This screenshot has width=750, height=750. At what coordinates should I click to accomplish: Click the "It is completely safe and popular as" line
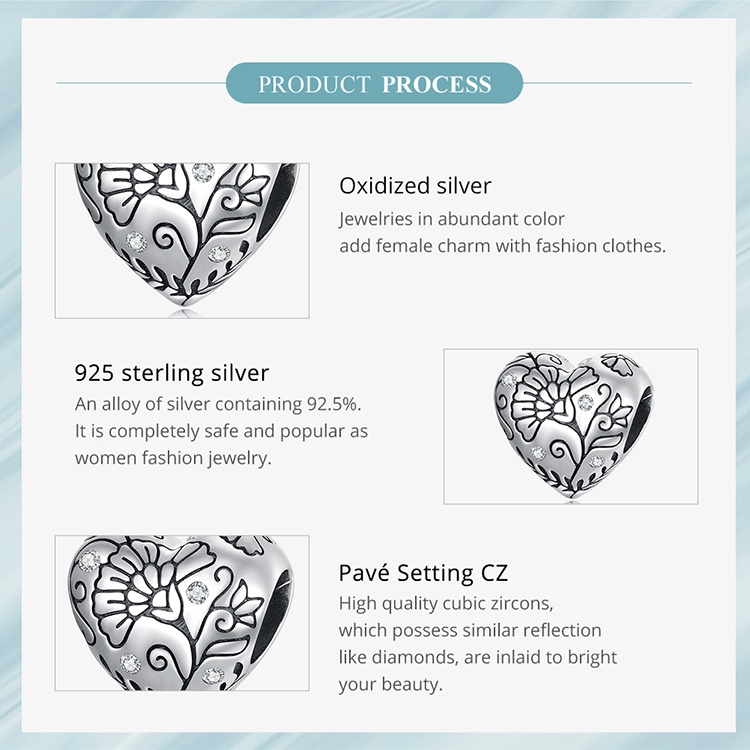point(222,431)
